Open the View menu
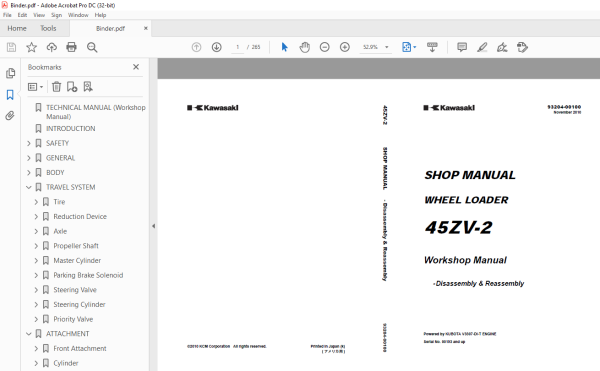The height and width of the screenshot is (371, 600). pos(39,15)
